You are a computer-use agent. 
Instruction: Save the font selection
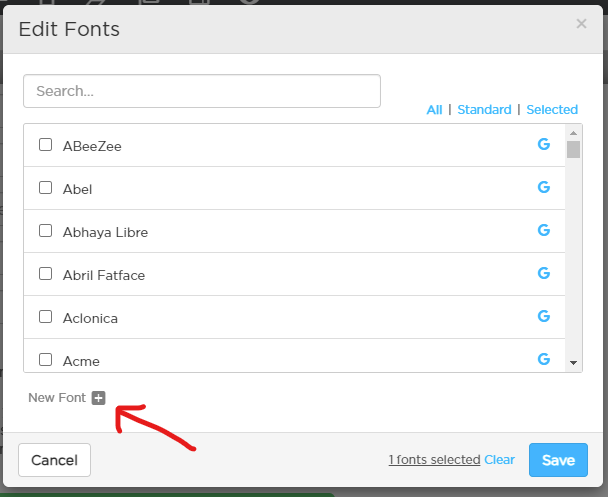pyautogui.click(x=558, y=460)
